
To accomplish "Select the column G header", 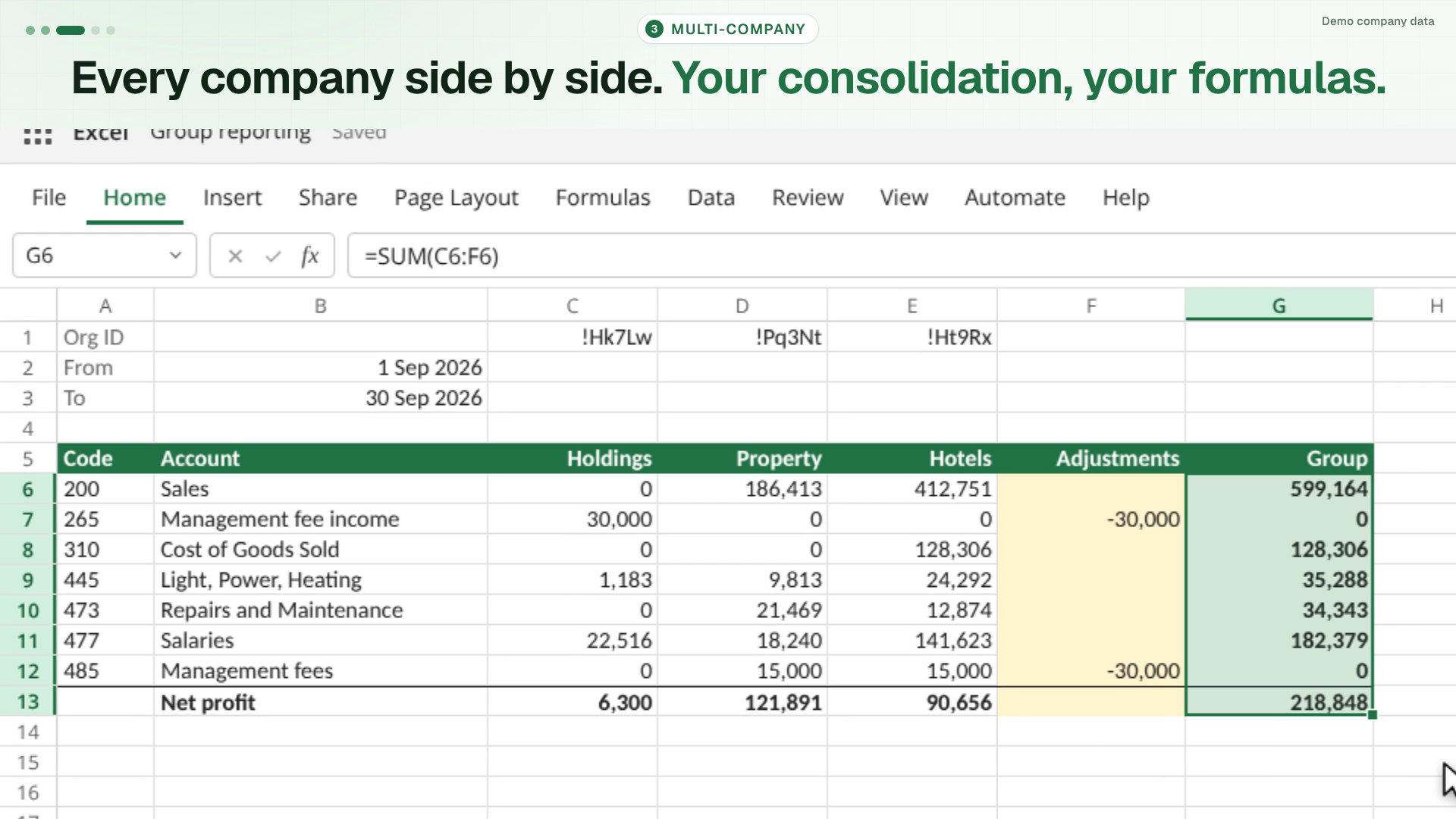I will pyautogui.click(x=1279, y=305).
